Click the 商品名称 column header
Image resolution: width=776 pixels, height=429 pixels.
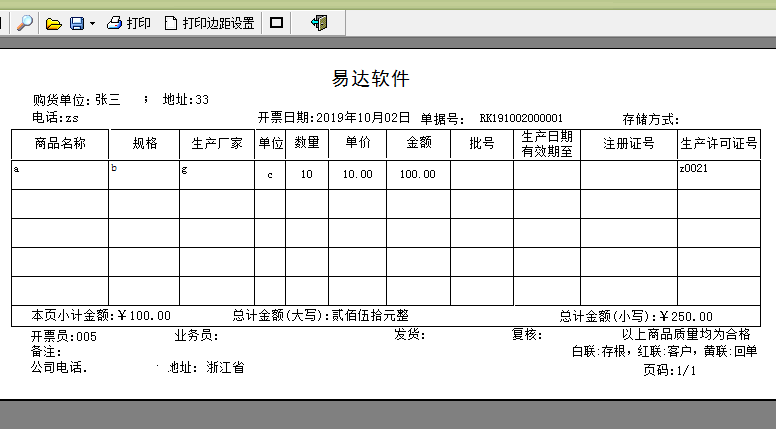click(60, 143)
